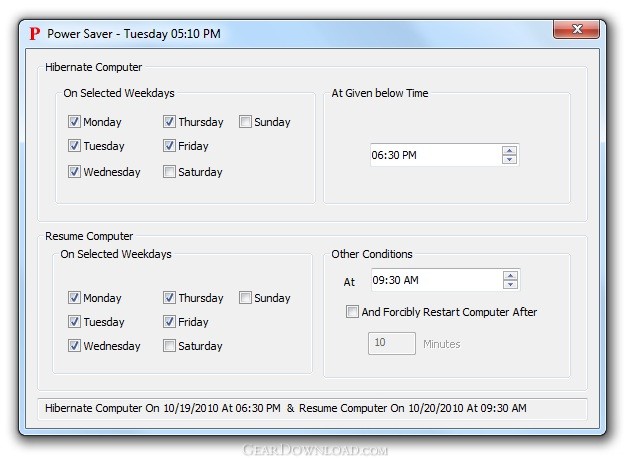Image resolution: width=630 pixels, height=458 pixels.
Task: Enable Saturday in Hibernate weekdays
Action: (170, 172)
